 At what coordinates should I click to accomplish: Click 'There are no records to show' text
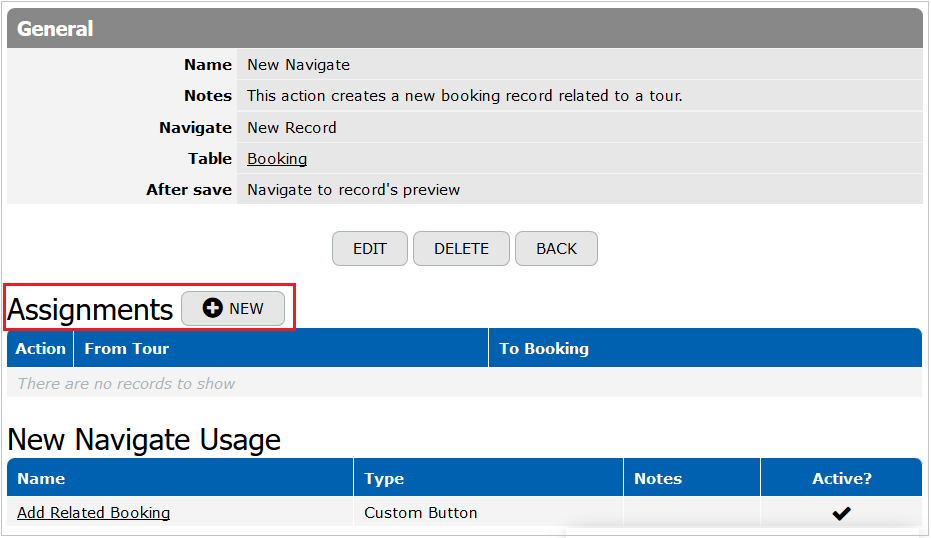click(x=126, y=384)
